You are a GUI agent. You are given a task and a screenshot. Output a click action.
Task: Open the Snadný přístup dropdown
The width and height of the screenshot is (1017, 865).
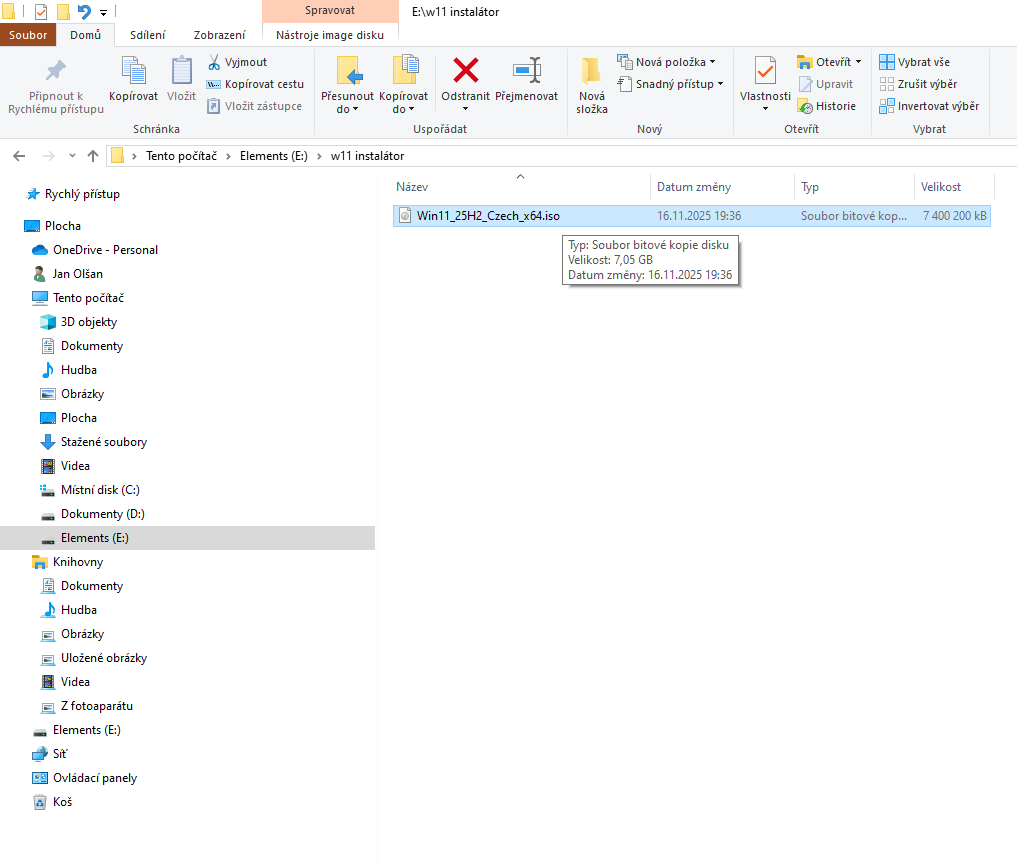tap(720, 84)
